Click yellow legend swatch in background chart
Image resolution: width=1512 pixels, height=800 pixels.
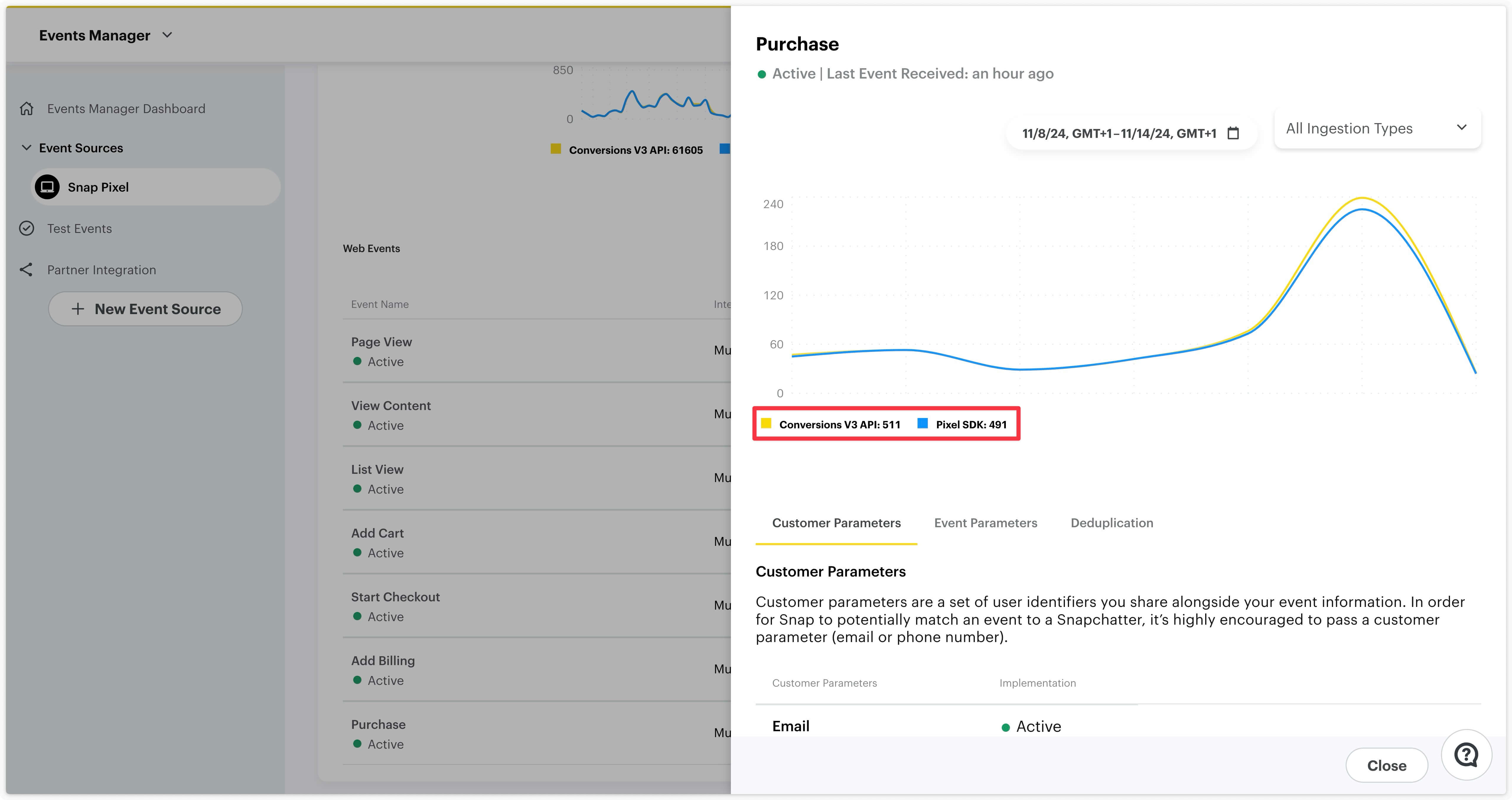(555, 148)
